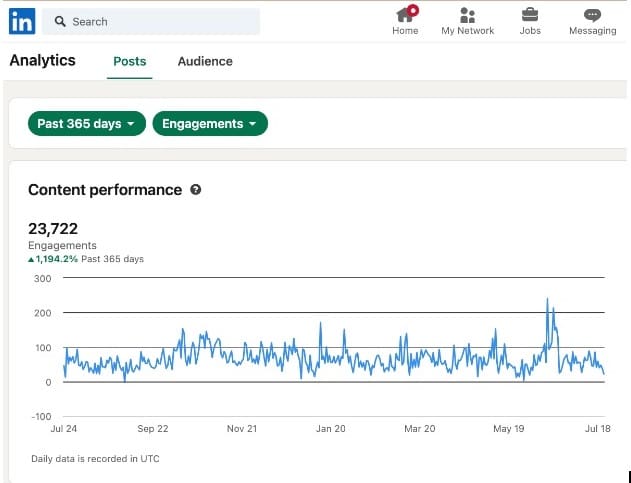The image size is (631, 483).
Task: Click the Content performance help icon
Action: [196, 190]
